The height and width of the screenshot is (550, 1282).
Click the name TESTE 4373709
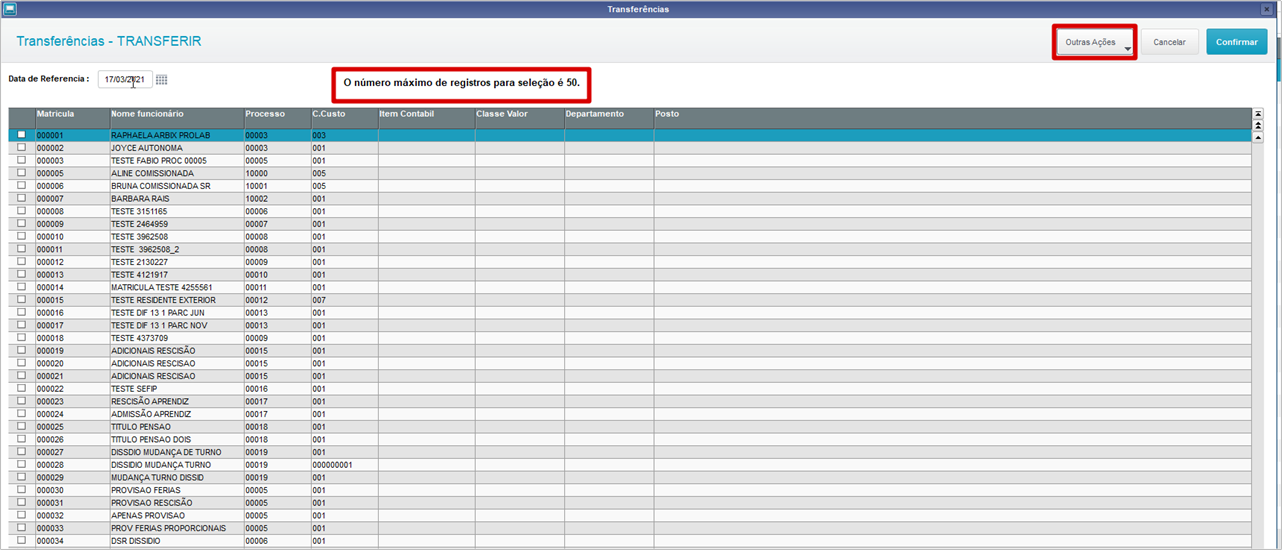point(139,338)
